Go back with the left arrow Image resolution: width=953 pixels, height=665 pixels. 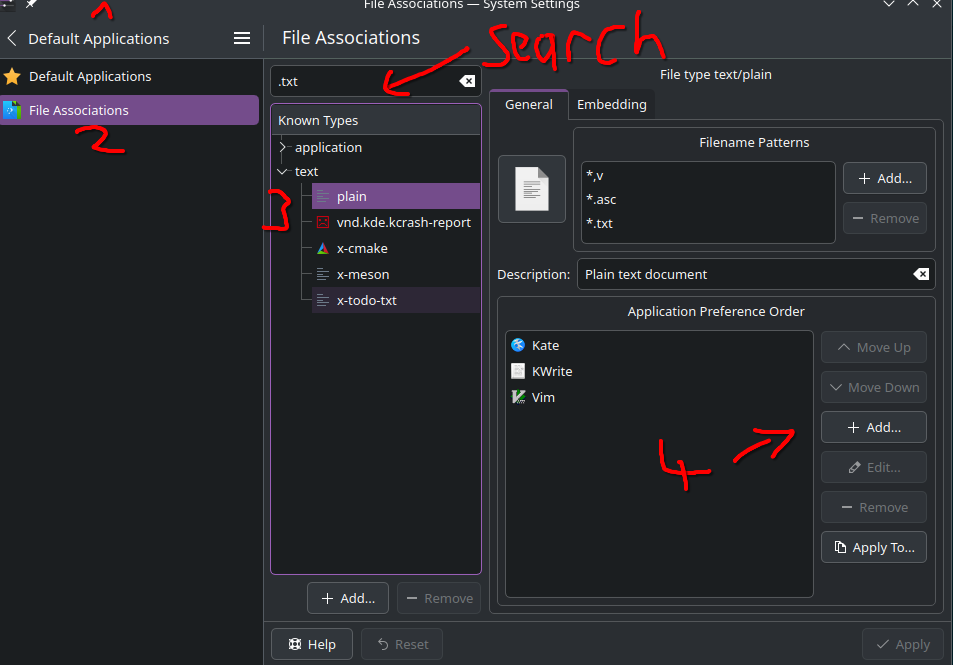[x=12, y=38]
